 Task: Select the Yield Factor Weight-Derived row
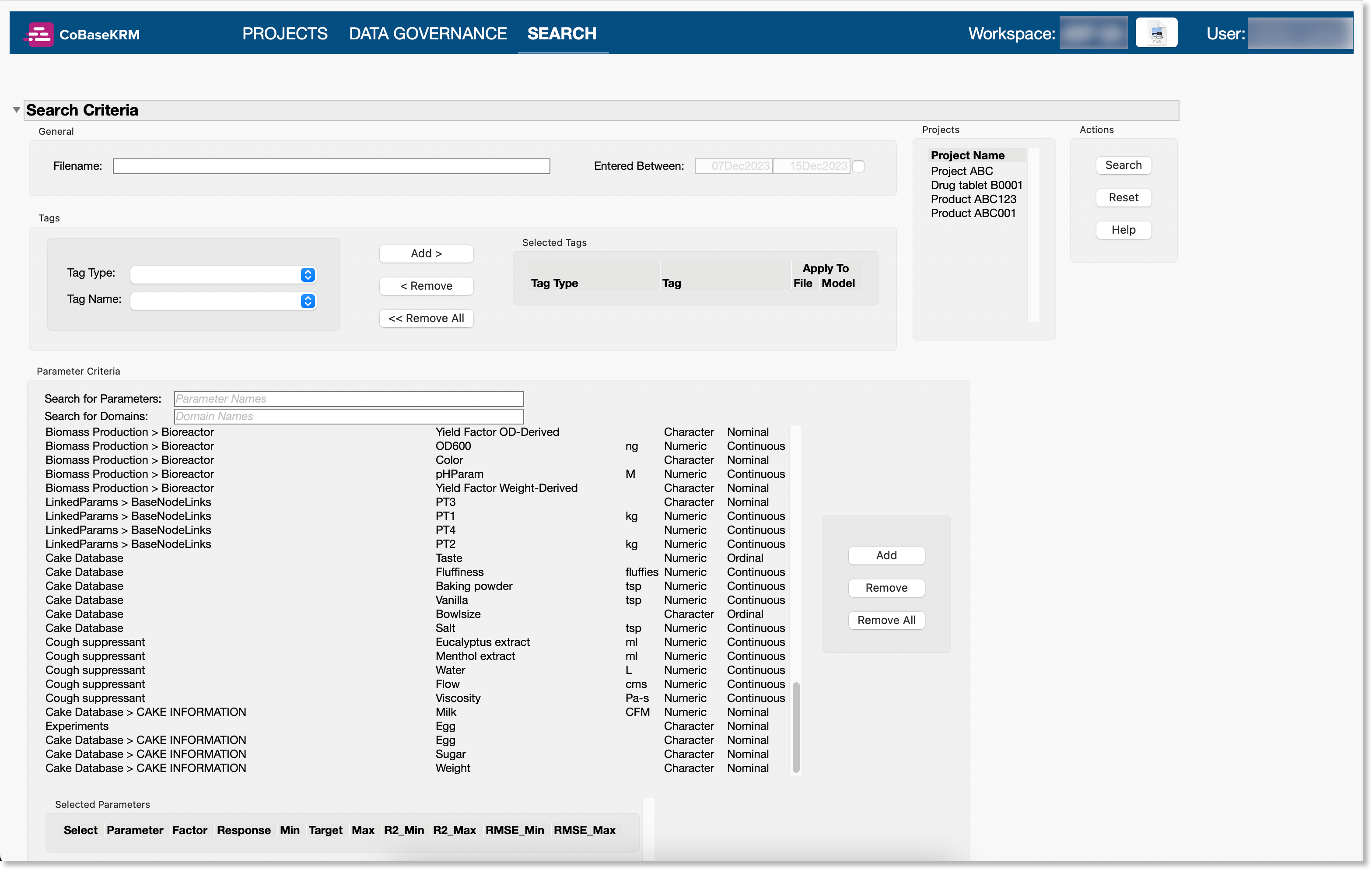tap(415, 488)
